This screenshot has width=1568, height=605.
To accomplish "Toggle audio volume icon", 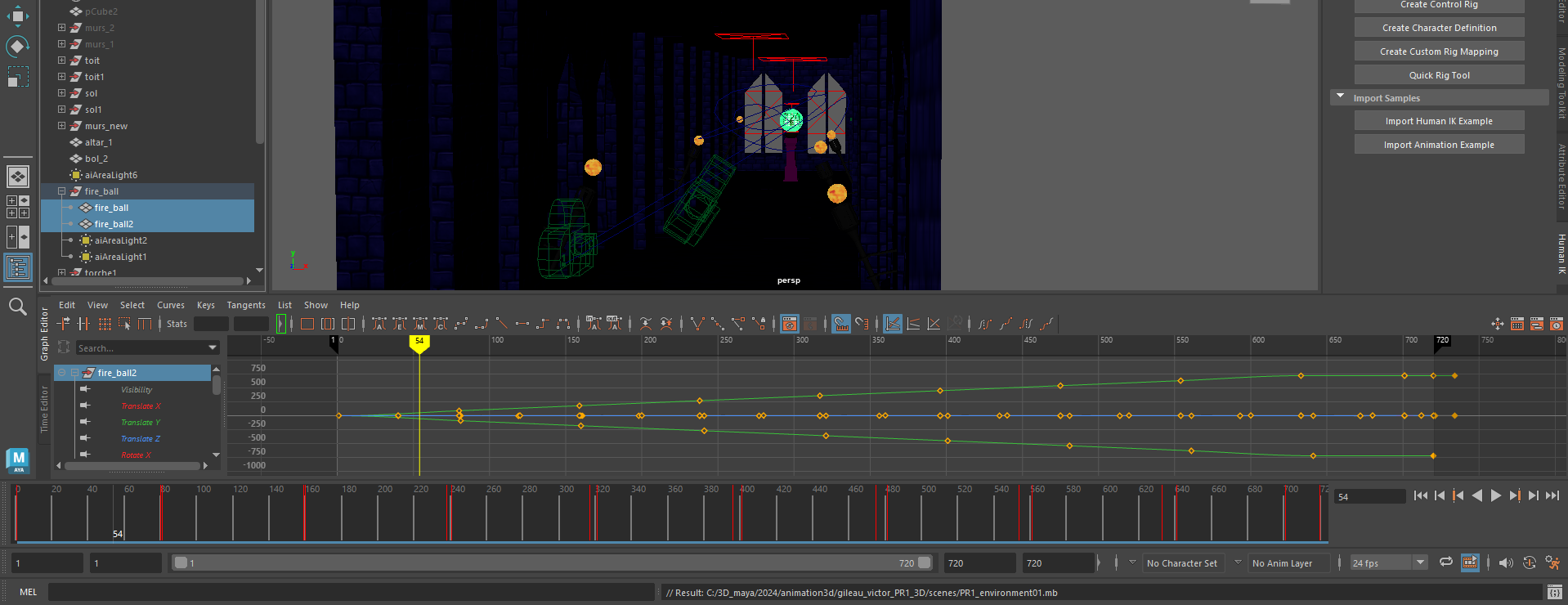I will (x=1506, y=562).
